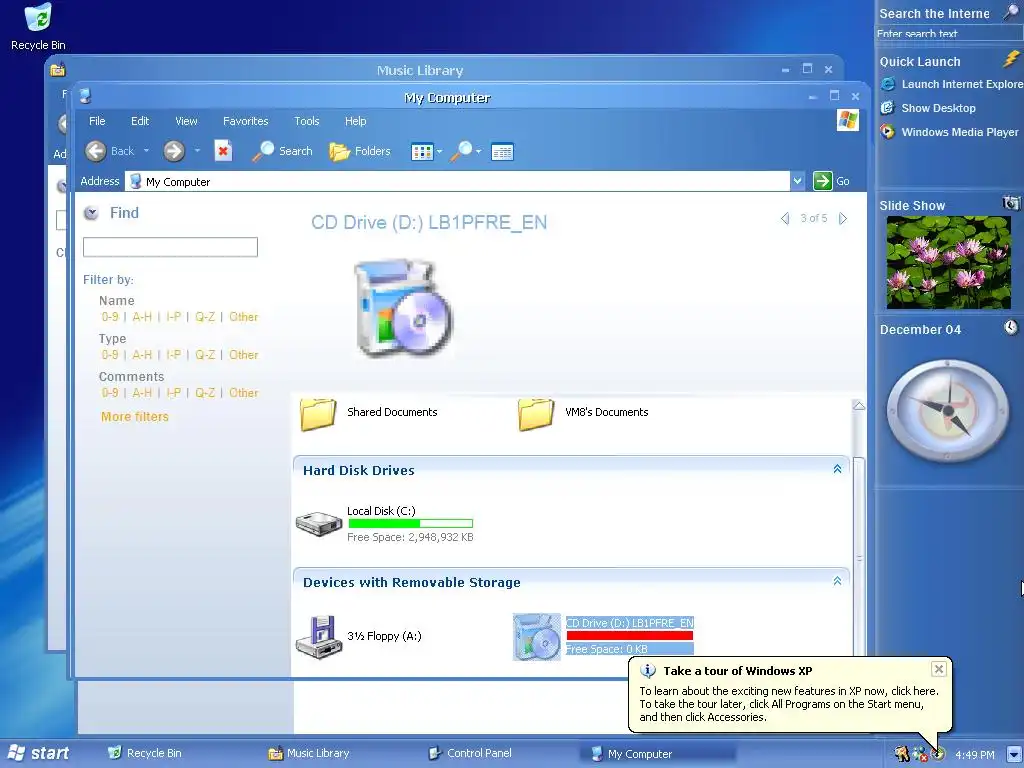Select the 3½ Floppy (A:) drive
Image resolution: width=1024 pixels, height=768 pixels.
click(x=359, y=637)
